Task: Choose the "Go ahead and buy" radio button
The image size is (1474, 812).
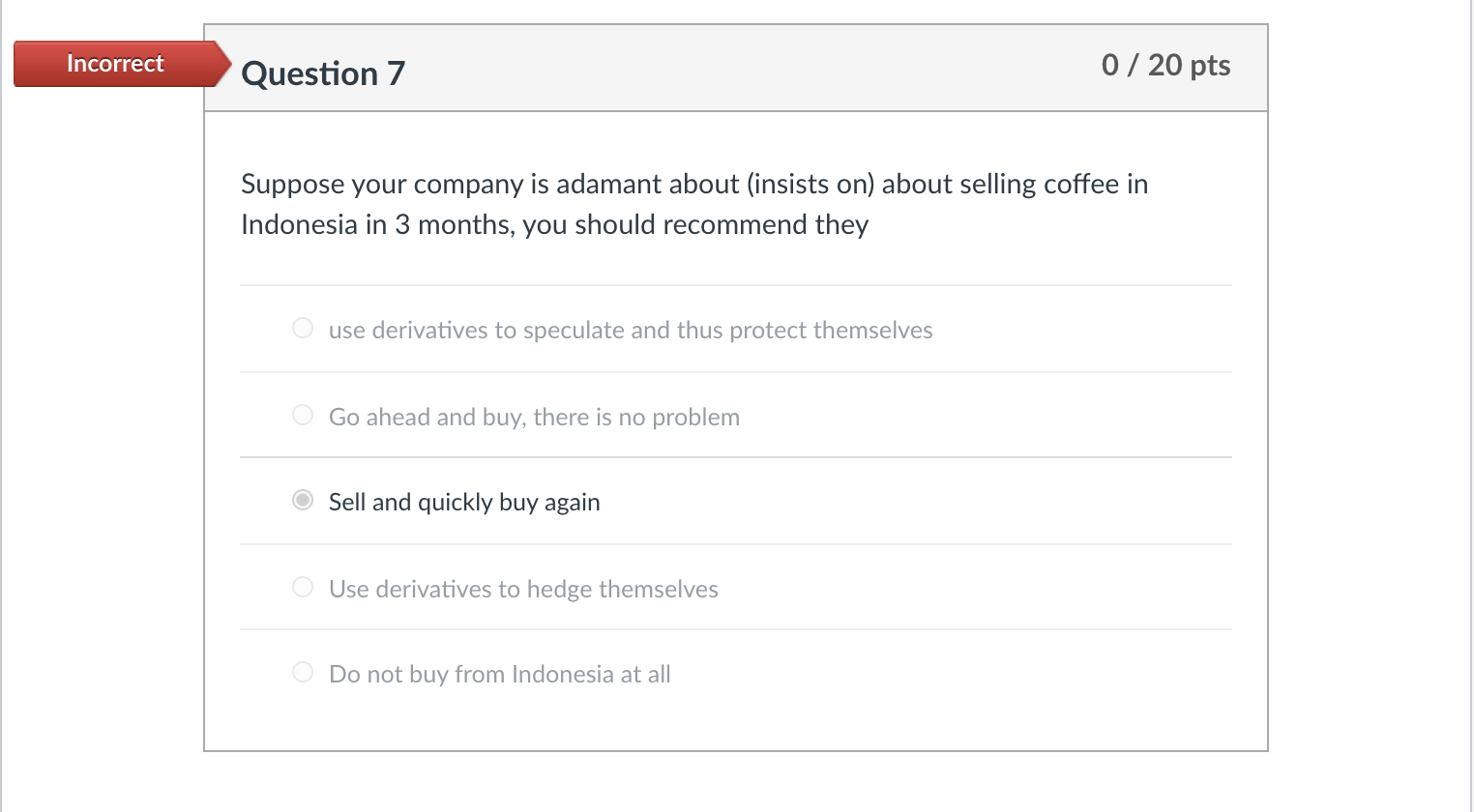Action: (303, 415)
